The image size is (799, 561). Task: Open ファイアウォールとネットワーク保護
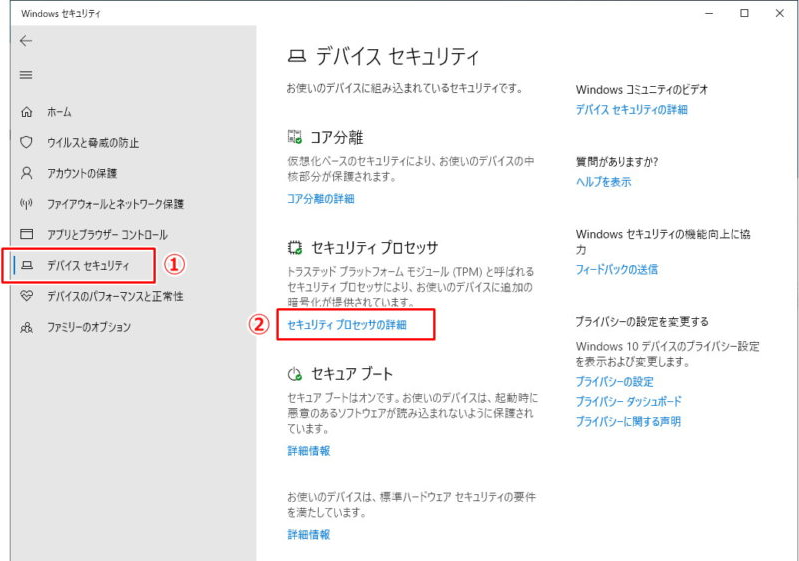[115, 204]
